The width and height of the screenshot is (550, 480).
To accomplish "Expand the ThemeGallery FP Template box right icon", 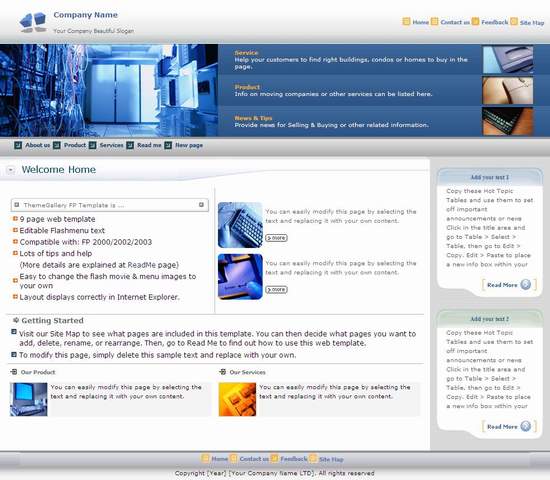I will point(201,205).
